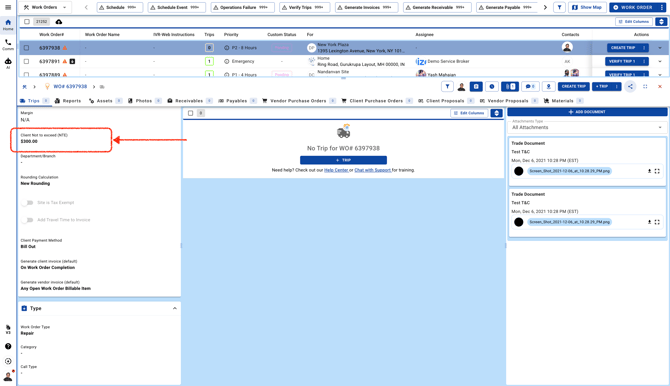The width and height of the screenshot is (670, 386).
Task: Open help question mark in sidebar
Action: [x=8, y=346]
